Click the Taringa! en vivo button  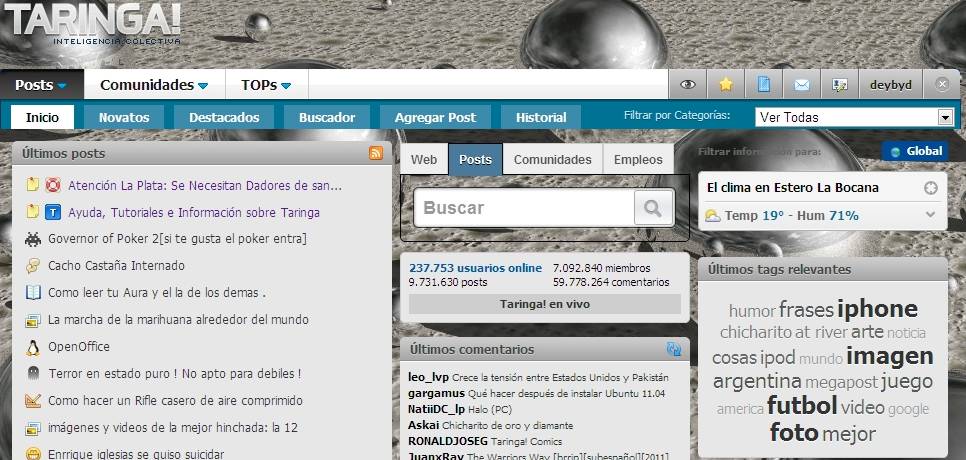(x=545, y=304)
